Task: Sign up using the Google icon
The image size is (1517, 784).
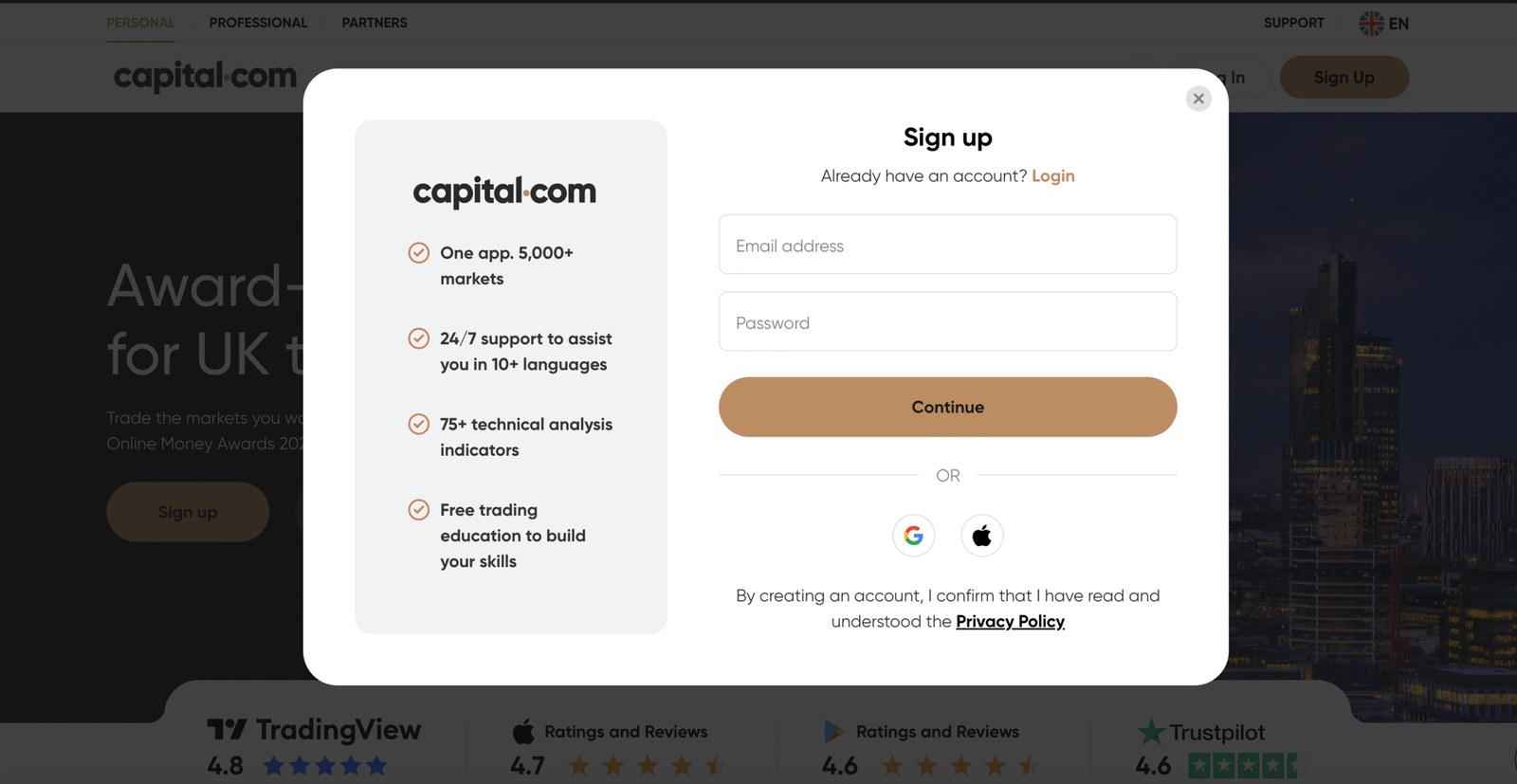Action: [x=912, y=535]
